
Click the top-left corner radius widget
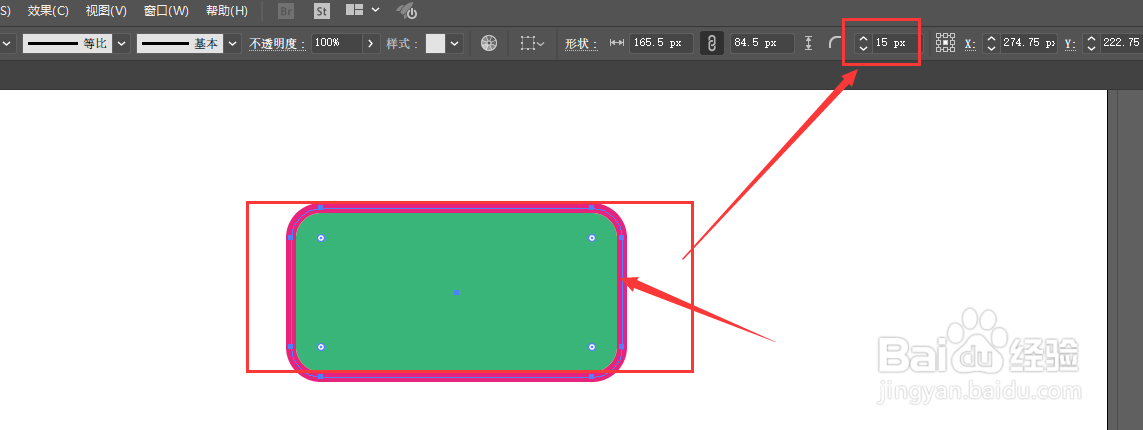(x=321, y=238)
